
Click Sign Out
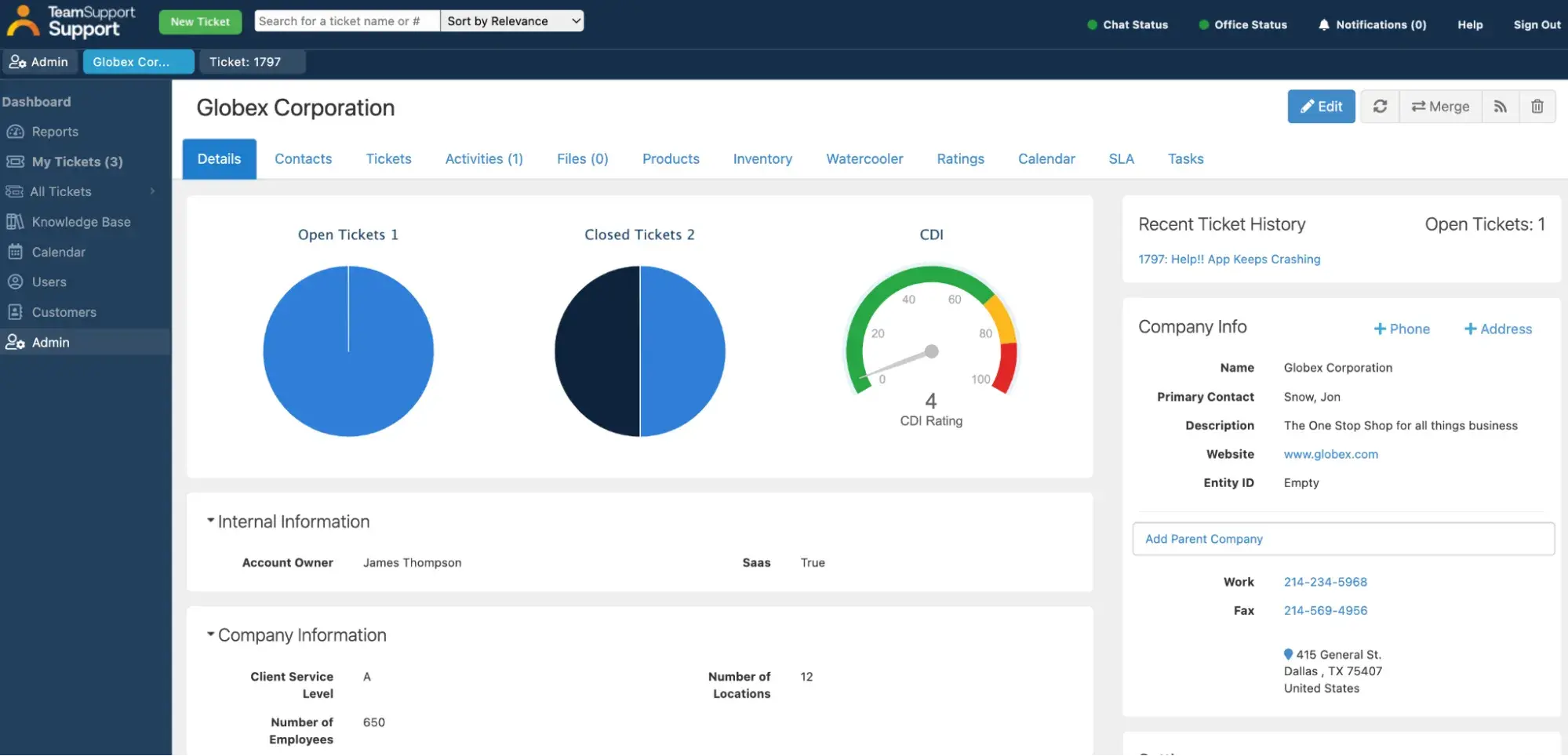tap(1537, 25)
